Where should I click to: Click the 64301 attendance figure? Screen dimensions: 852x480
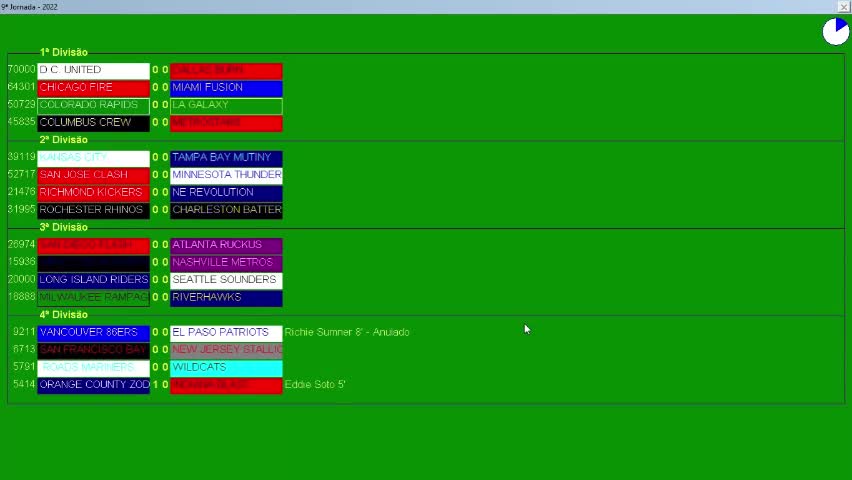click(x=22, y=87)
